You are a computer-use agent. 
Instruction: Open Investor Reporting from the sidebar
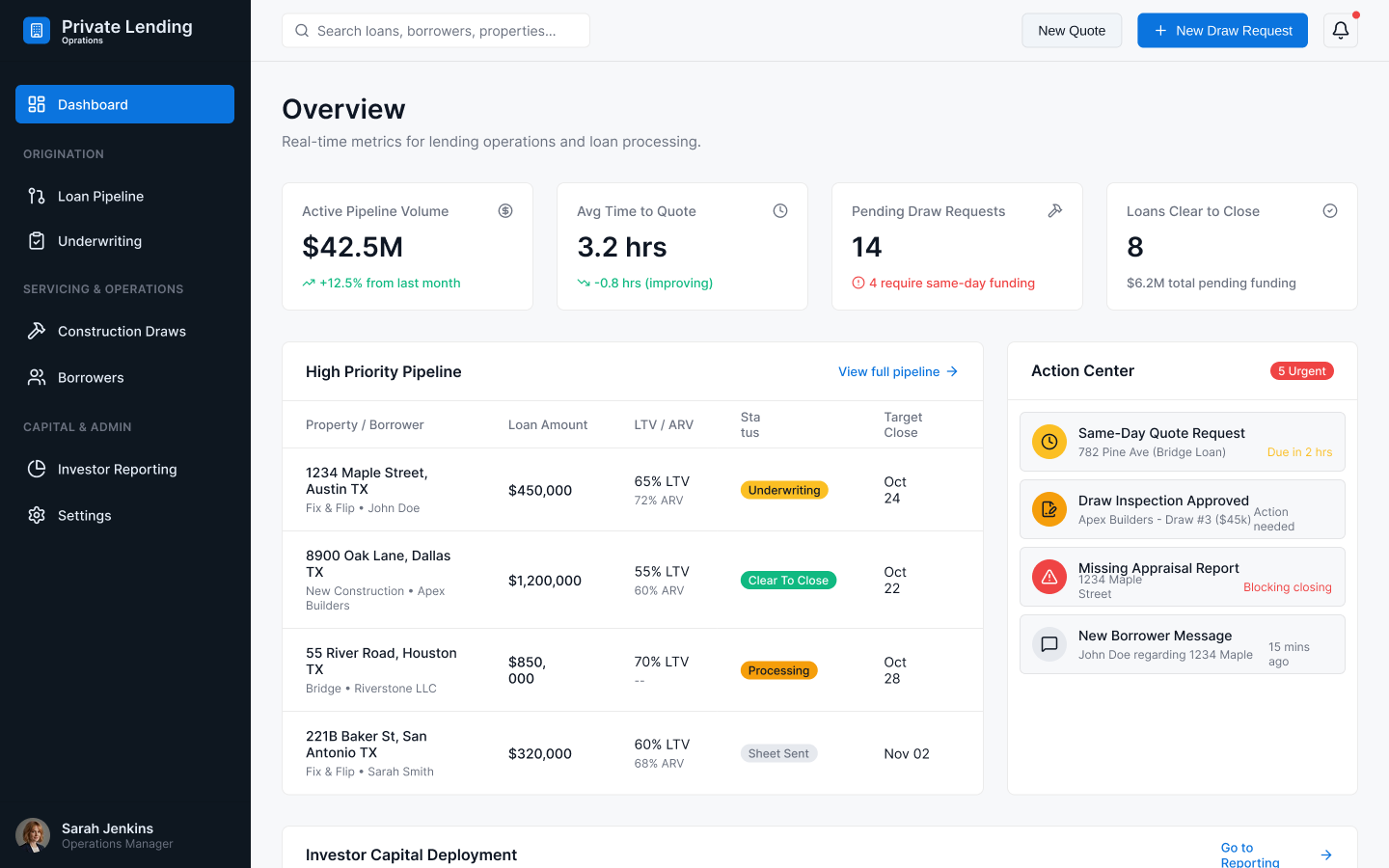pyautogui.click(x=117, y=469)
